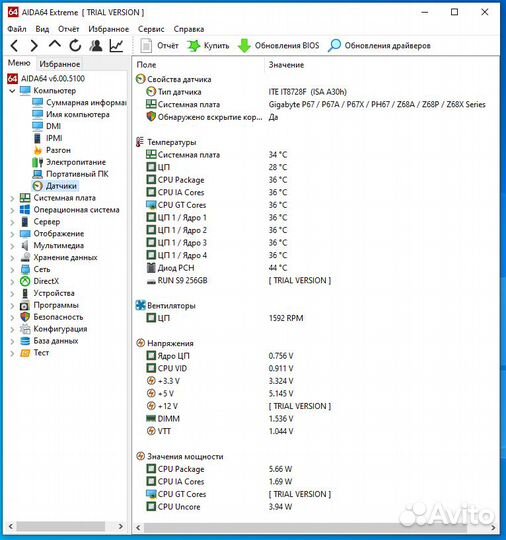Click the sidebar horizontal scrollbar thumb
Image resolution: width=506 pixels, height=540 pixels.
61,526
